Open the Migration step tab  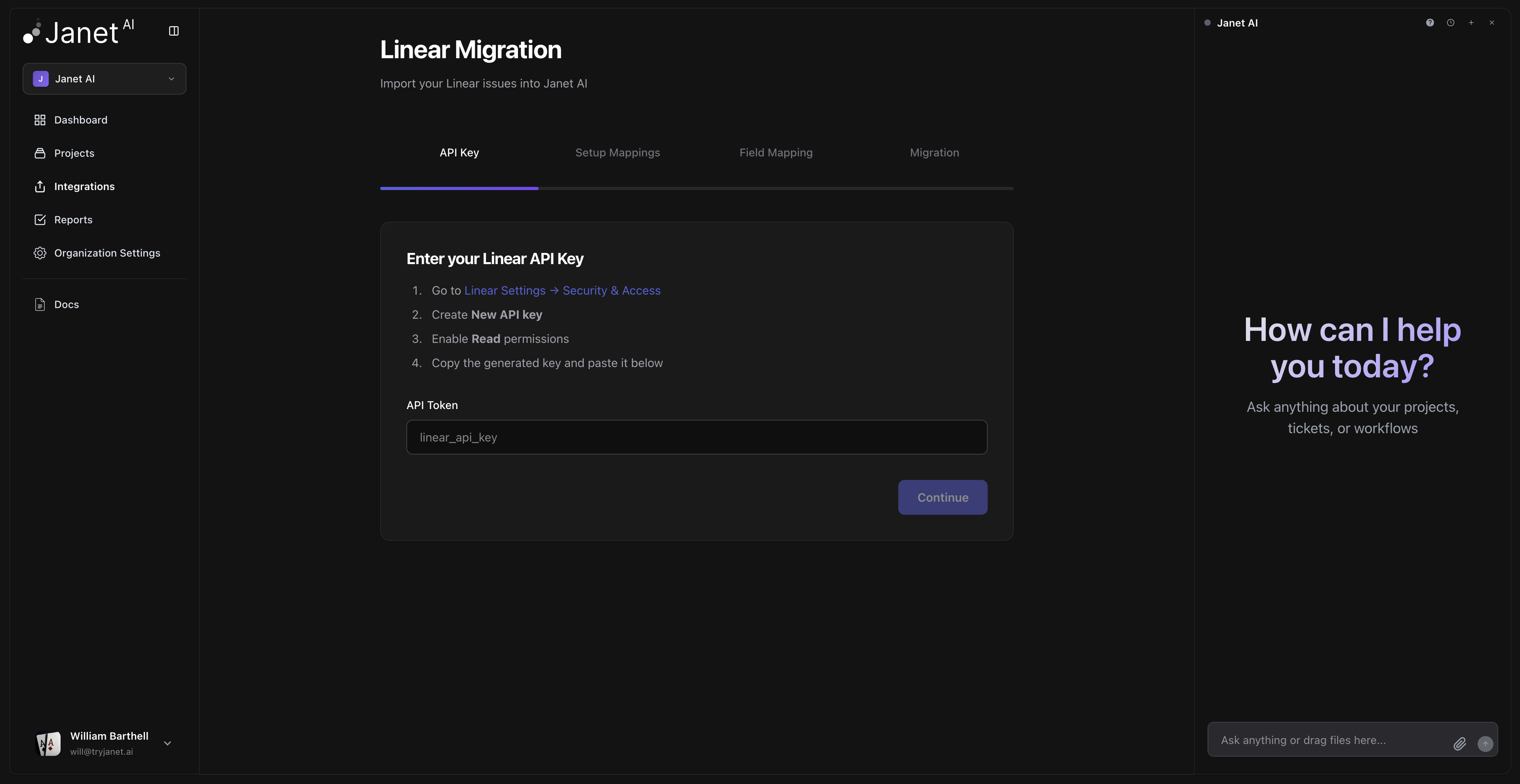point(934,152)
